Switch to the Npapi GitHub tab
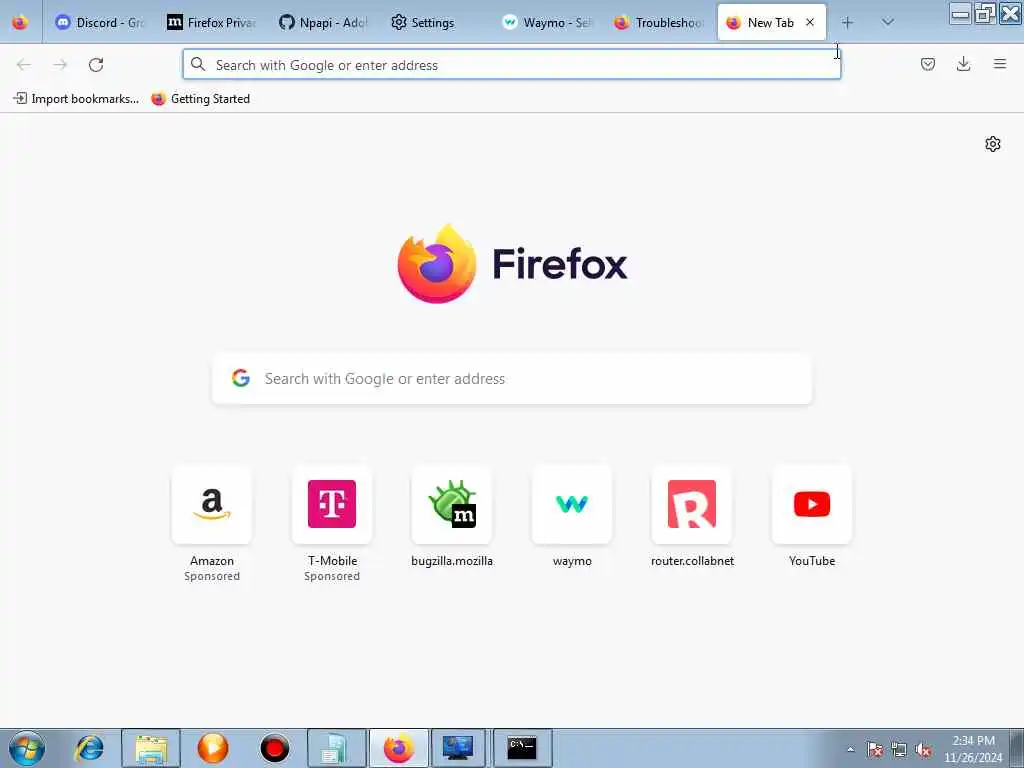The height and width of the screenshot is (768, 1024). [323, 22]
